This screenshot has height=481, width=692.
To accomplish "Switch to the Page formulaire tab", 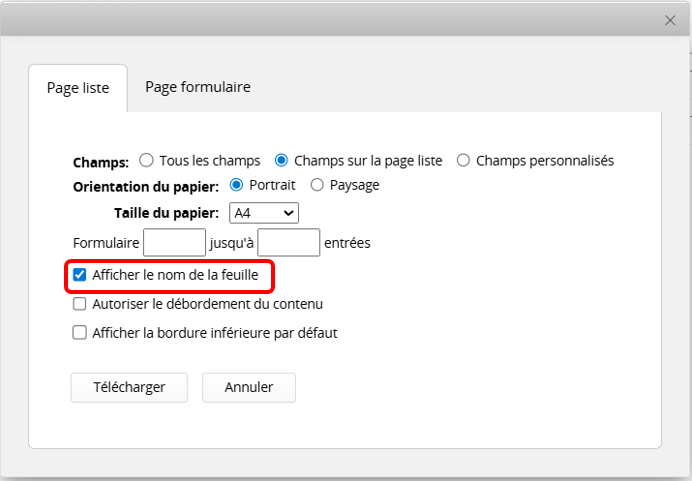I will click(x=198, y=87).
